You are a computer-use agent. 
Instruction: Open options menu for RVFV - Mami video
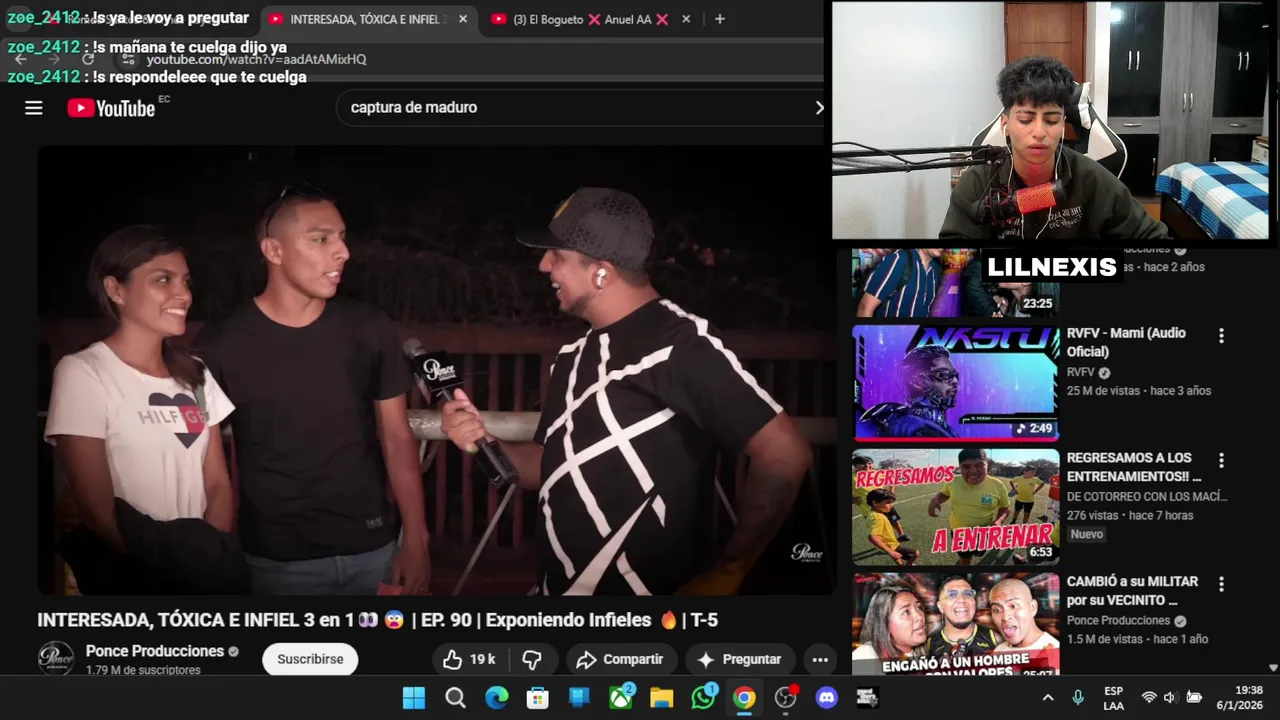(x=1221, y=336)
